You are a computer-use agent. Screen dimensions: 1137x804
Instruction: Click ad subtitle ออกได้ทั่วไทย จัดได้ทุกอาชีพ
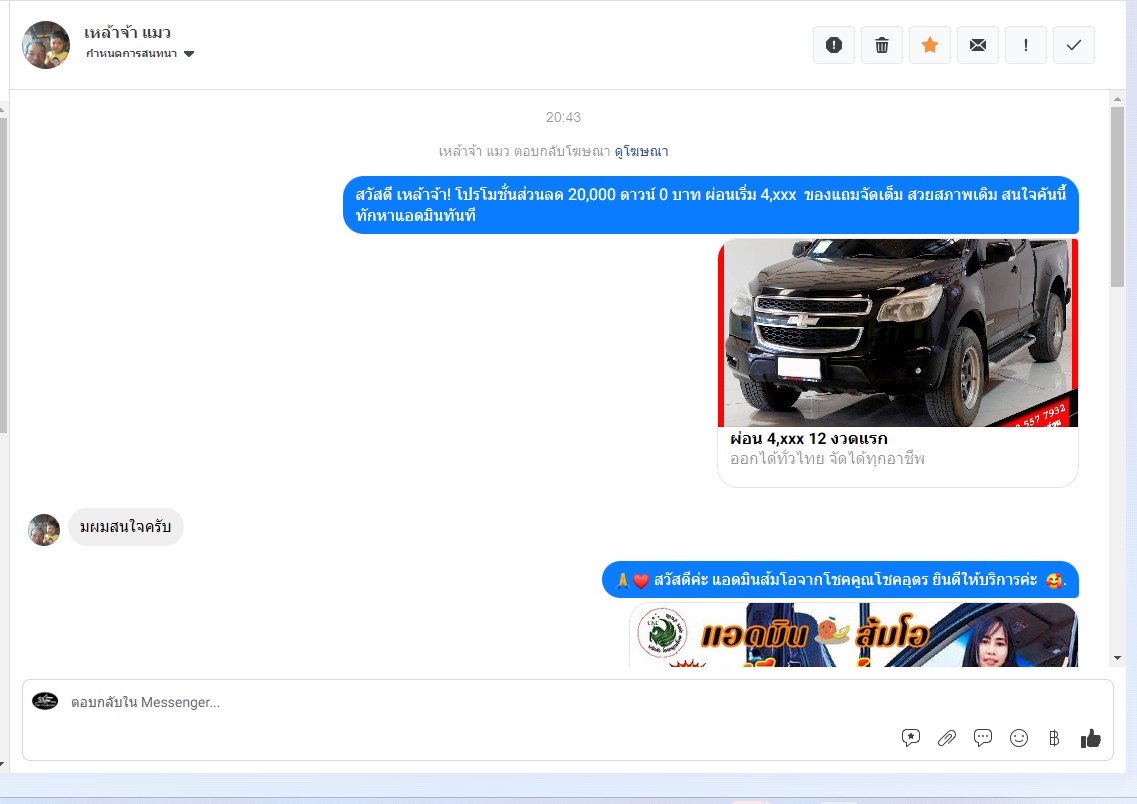827,459
